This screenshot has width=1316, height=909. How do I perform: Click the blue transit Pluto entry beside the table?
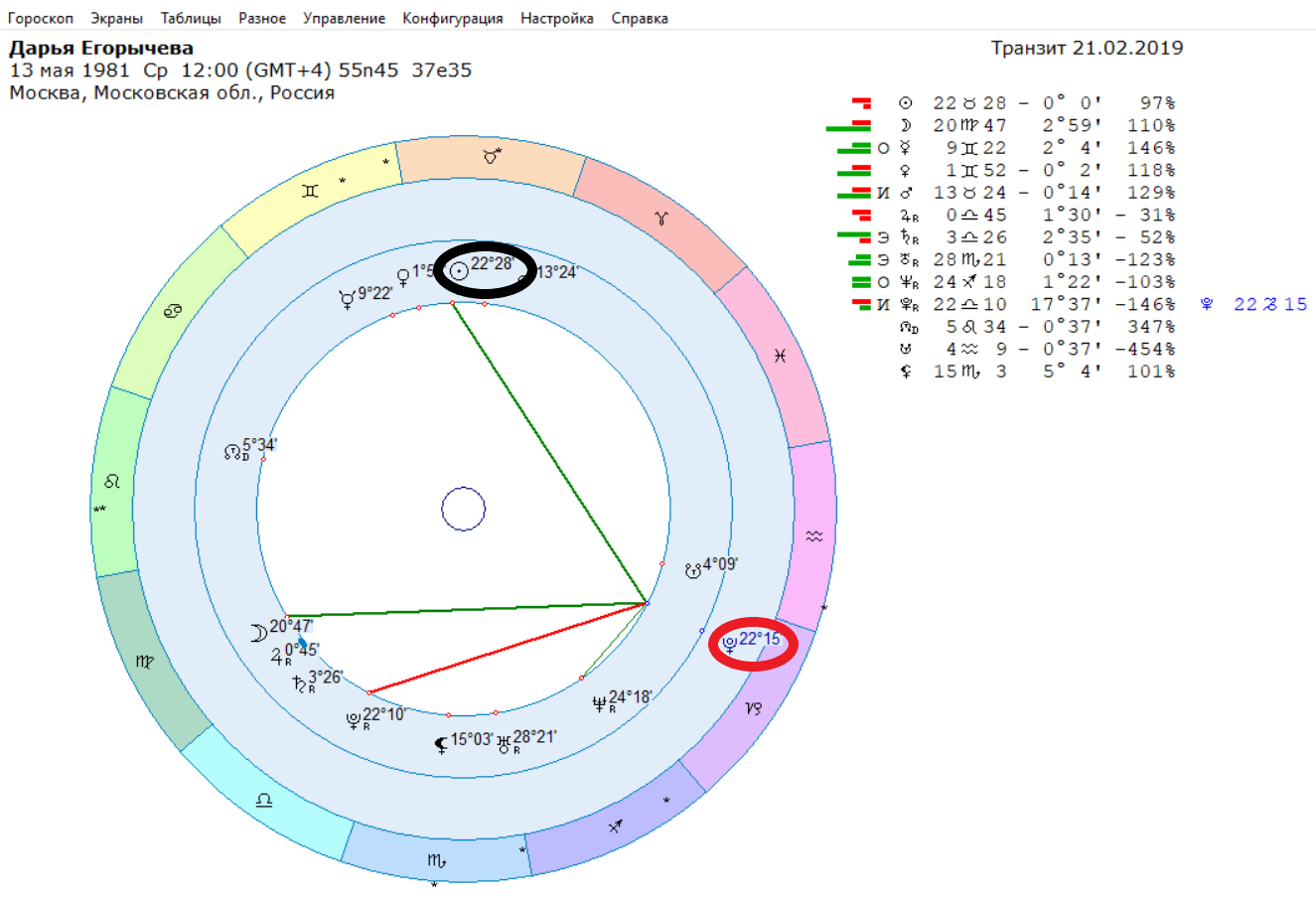pyautogui.click(x=1254, y=304)
